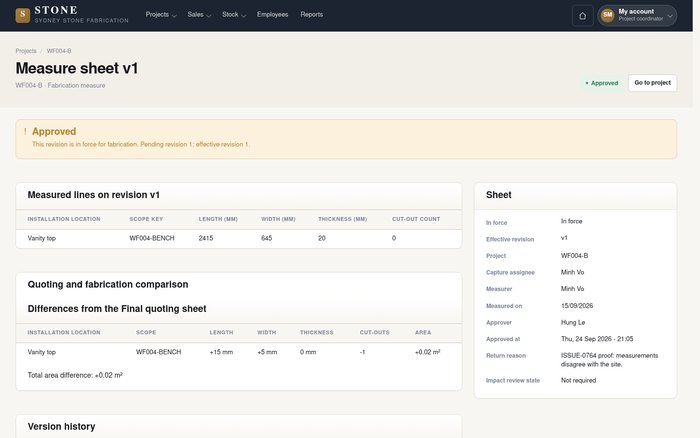Expand the Sales menu
700x438 pixels.
point(199,14)
